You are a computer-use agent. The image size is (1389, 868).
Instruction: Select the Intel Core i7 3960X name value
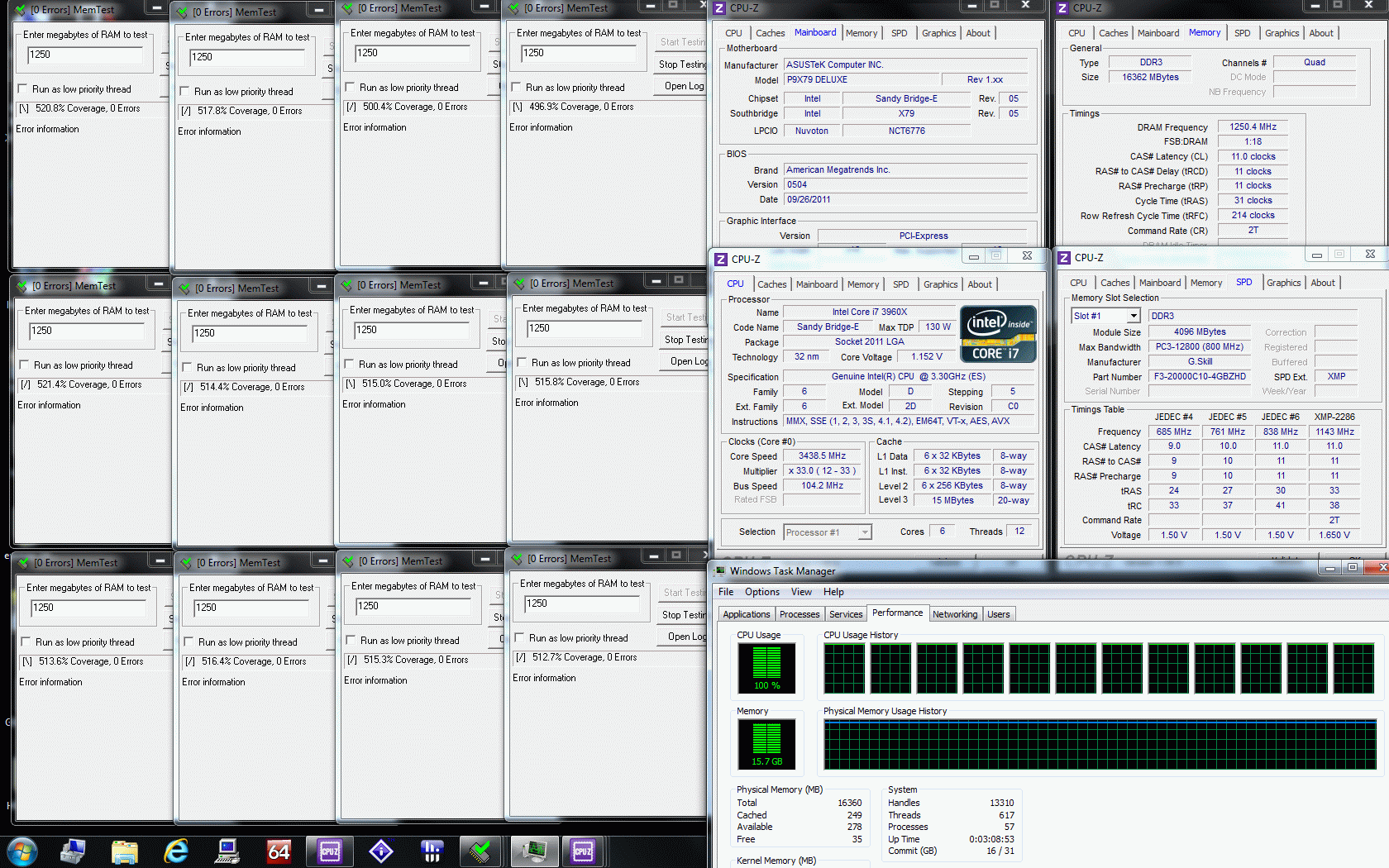tap(870, 312)
